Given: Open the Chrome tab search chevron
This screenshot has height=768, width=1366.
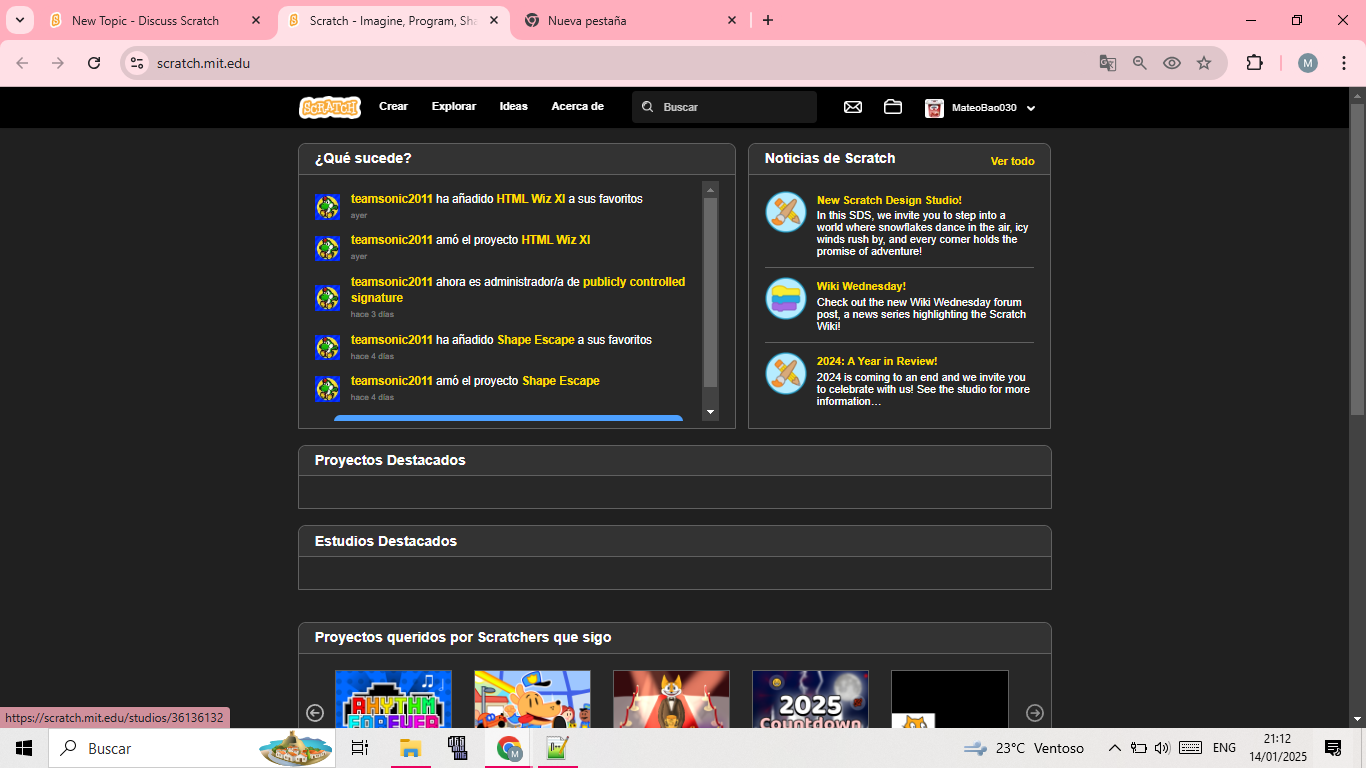Looking at the screenshot, I should 19,20.
